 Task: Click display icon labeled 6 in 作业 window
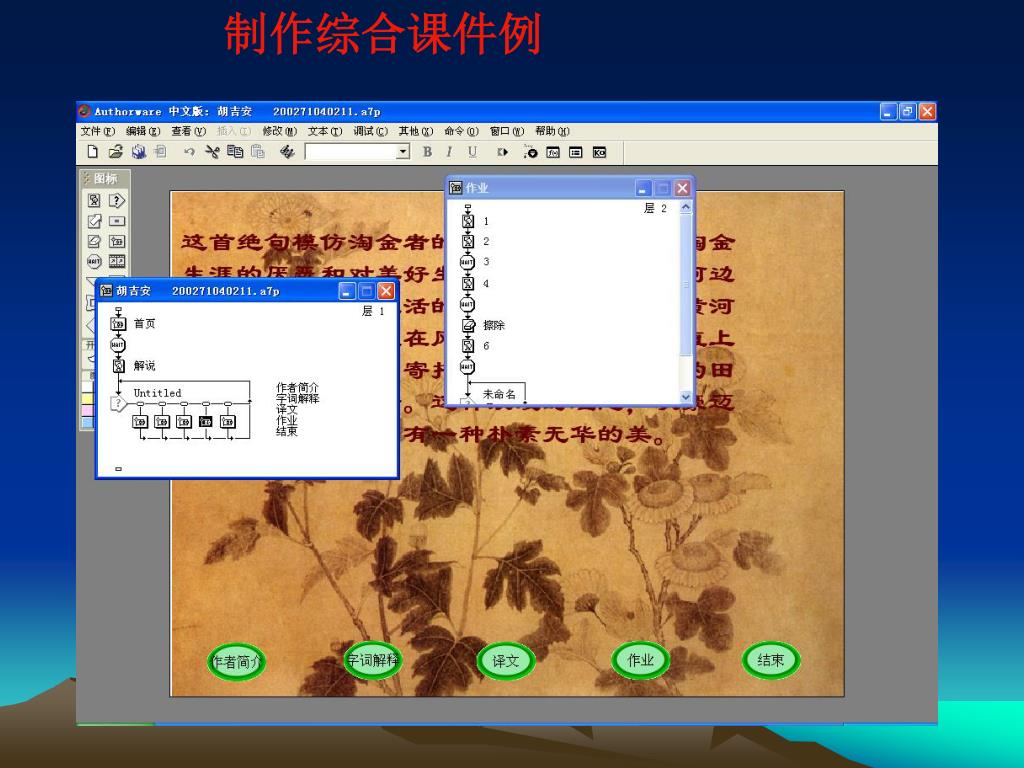(468, 346)
